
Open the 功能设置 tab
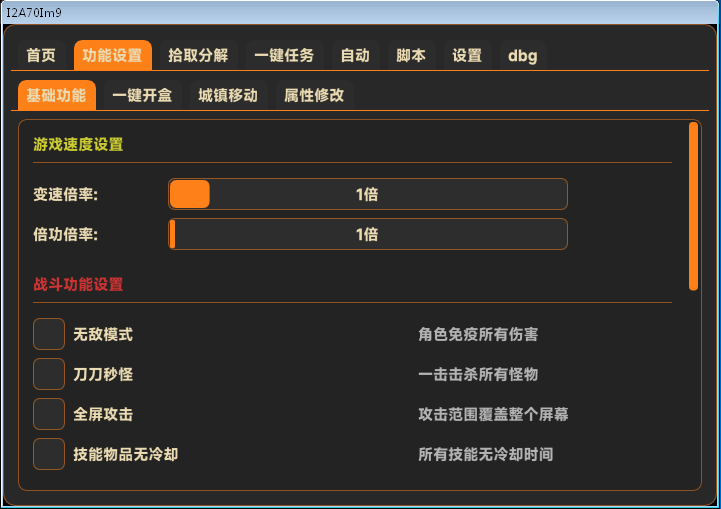[112, 55]
